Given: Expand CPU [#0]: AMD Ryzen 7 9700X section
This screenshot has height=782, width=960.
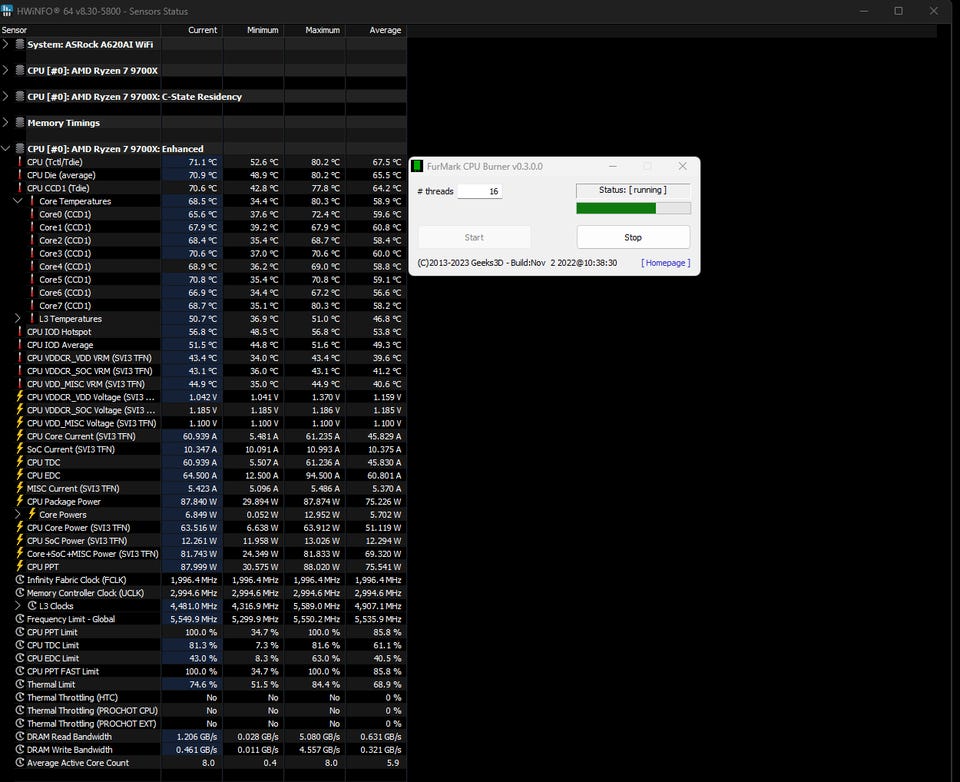Looking at the screenshot, I should [6, 70].
